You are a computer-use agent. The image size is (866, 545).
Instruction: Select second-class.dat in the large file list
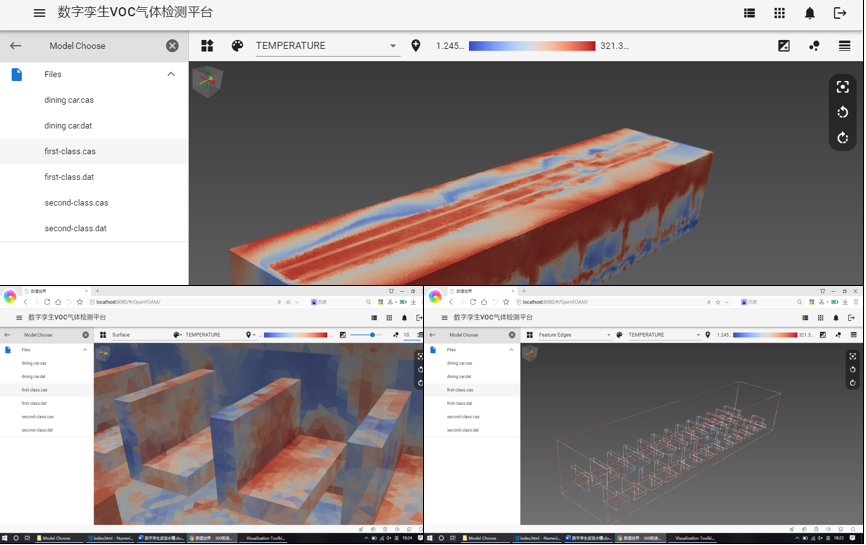tap(75, 229)
